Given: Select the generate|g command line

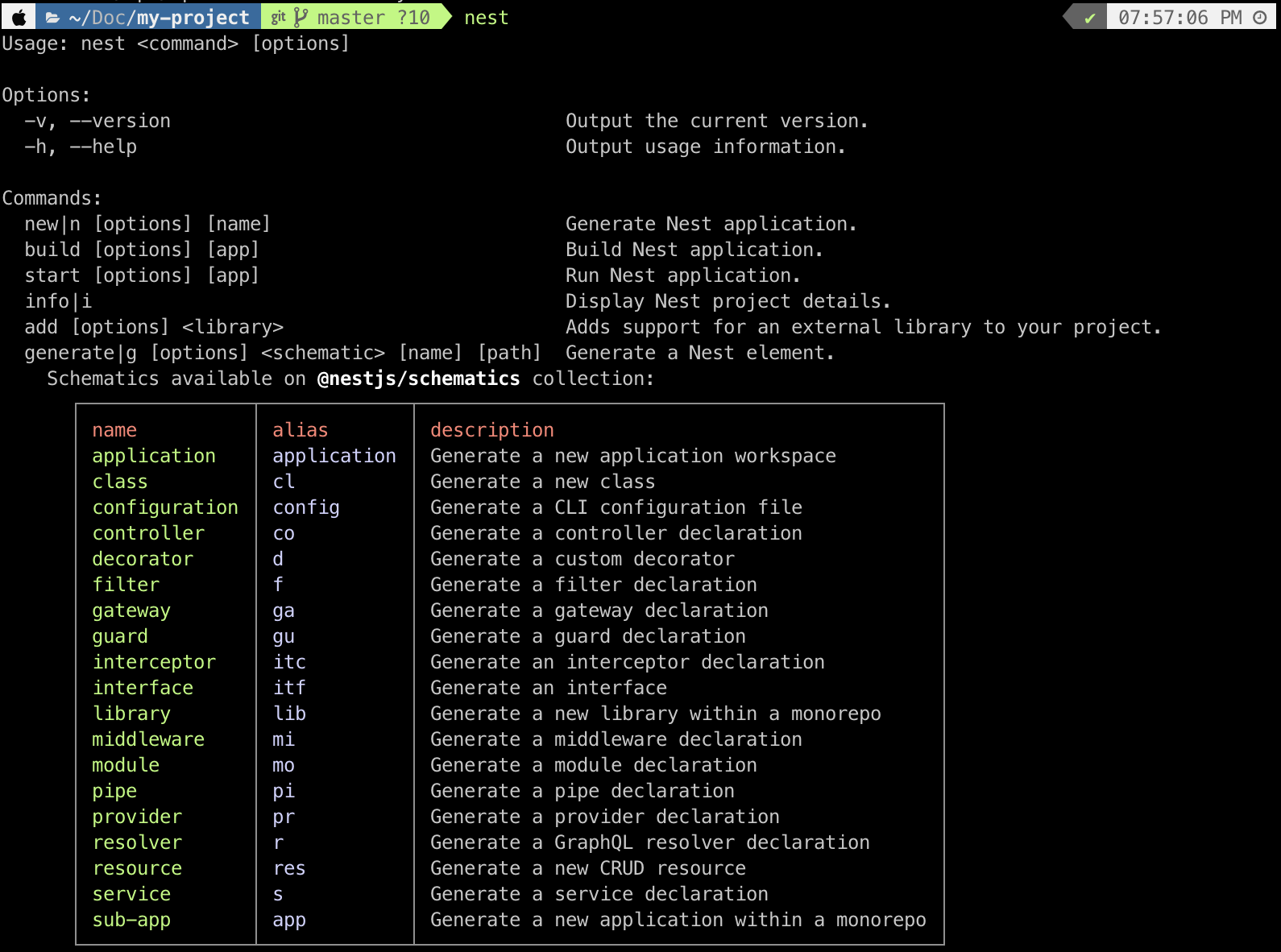Looking at the screenshot, I should click(x=283, y=353).
